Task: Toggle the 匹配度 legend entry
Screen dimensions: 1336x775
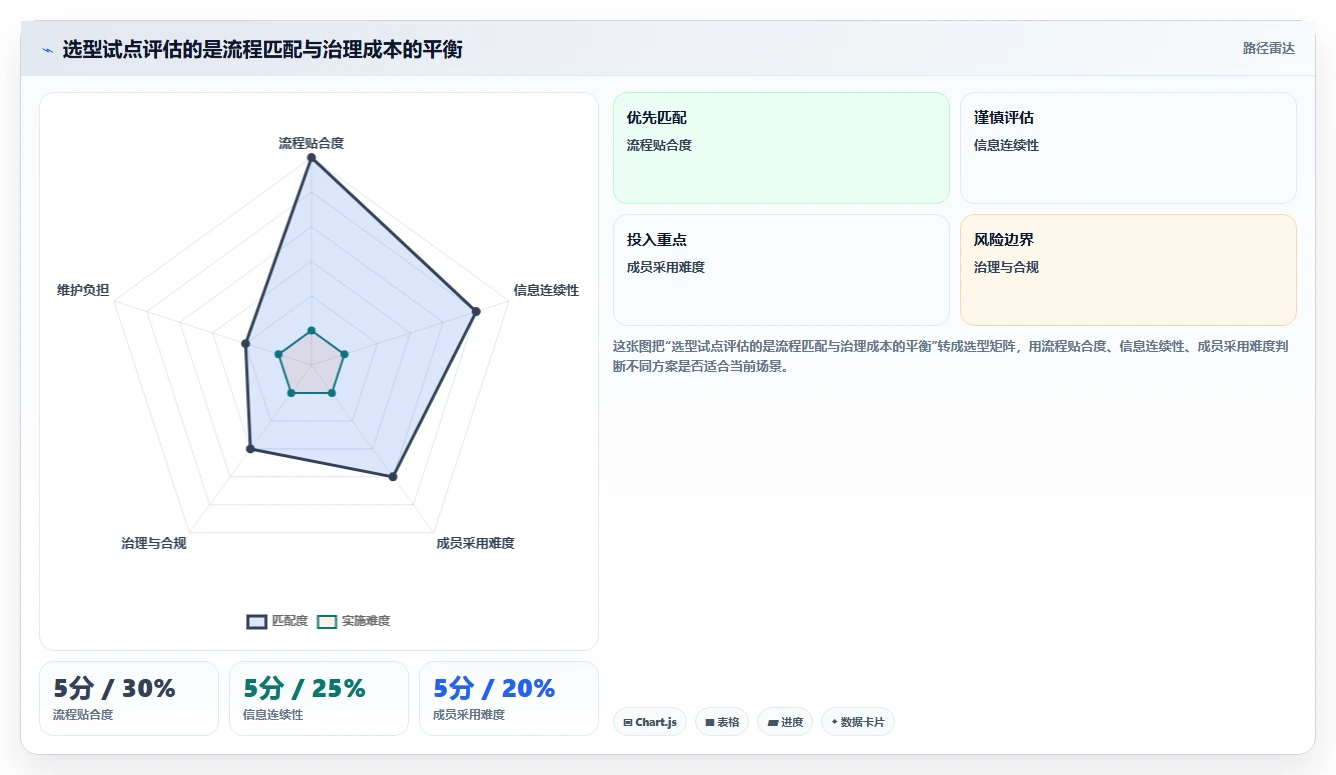Action: (x=278, y=621)
